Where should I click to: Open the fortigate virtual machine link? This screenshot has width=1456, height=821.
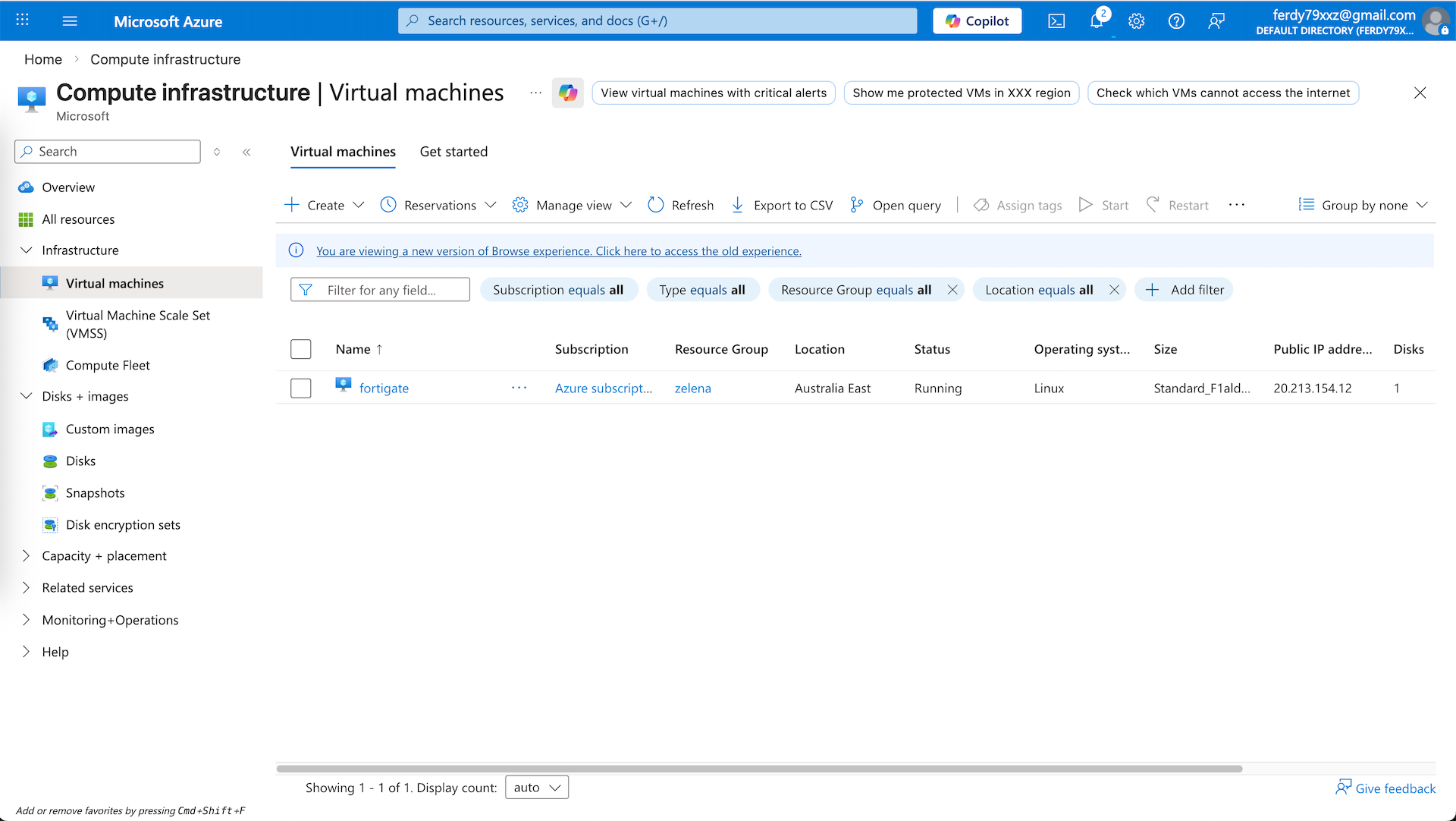[x=384, y=388]
